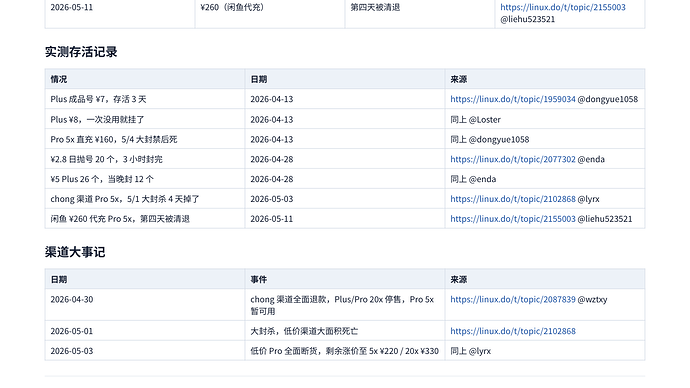
Task: Click the 实测存活记录 heading
Action: tap(81, 52)
